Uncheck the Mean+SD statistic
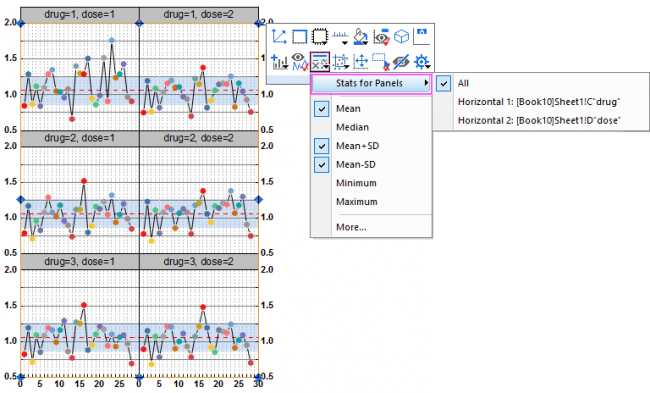This screenshot has width=650, height=393. pos(322,146)
